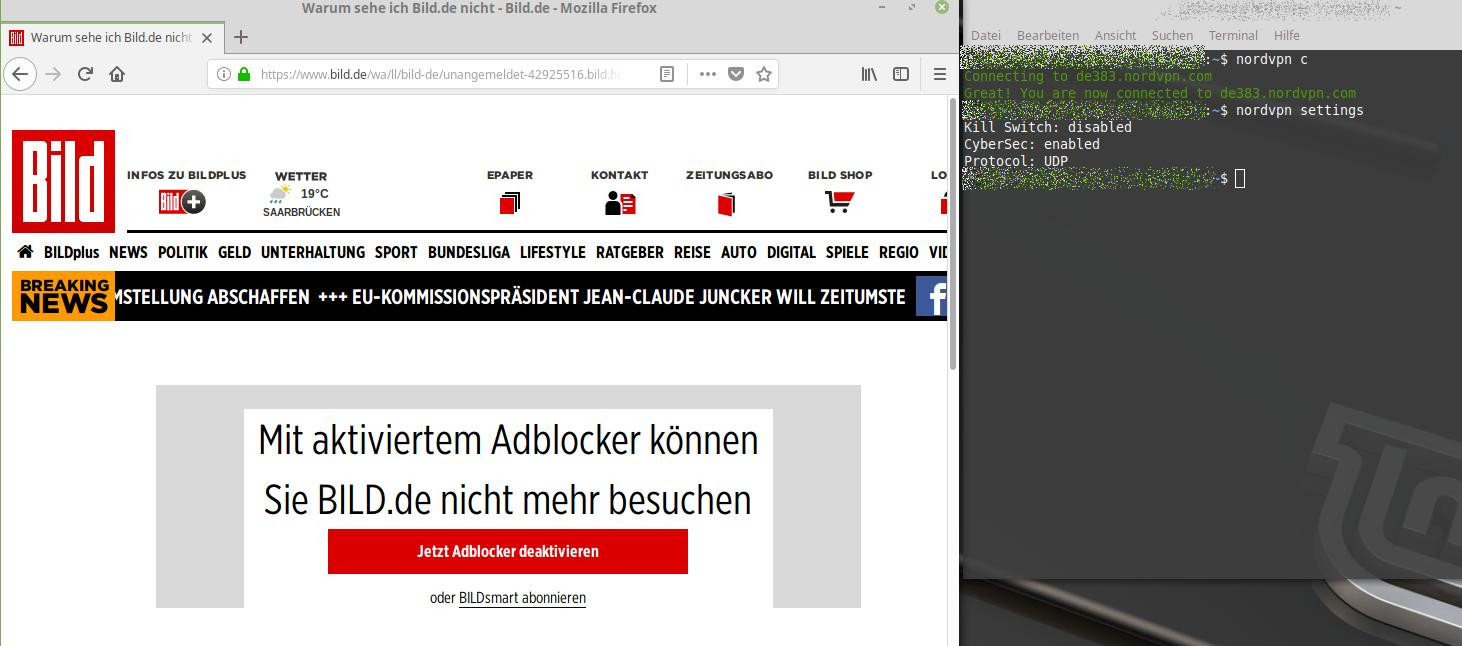Open BILDplus navigation item
Image resolution: width=1462 pixels, height=646 pixels.
(72, 252)
